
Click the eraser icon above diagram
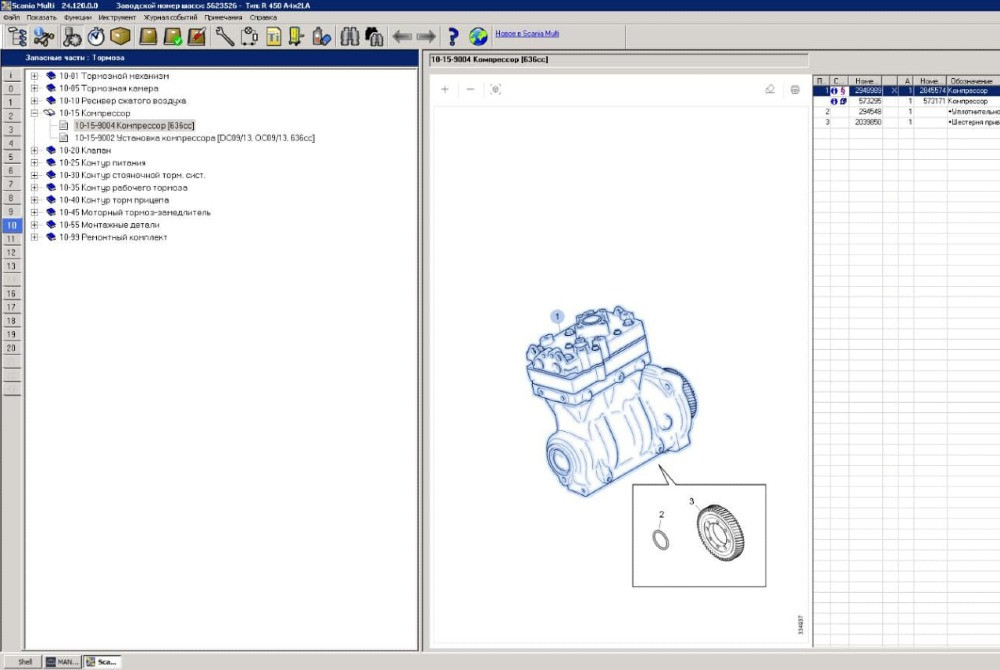point(769,89)
